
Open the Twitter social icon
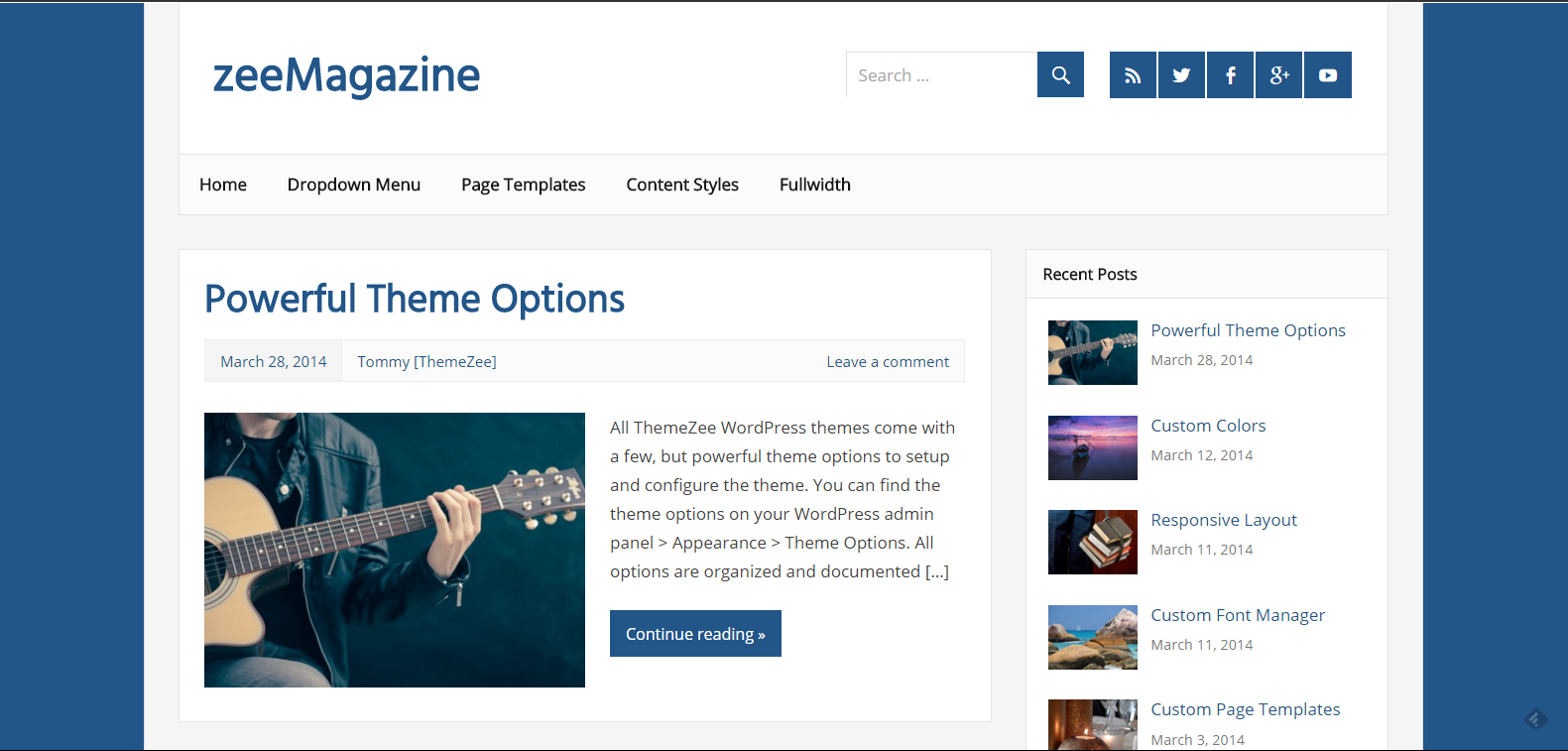(1181, 75)
